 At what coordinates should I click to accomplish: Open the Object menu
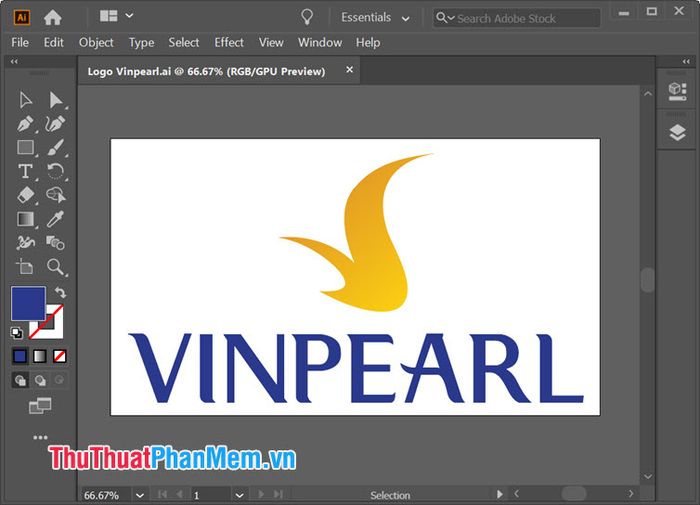pos(96,42)
